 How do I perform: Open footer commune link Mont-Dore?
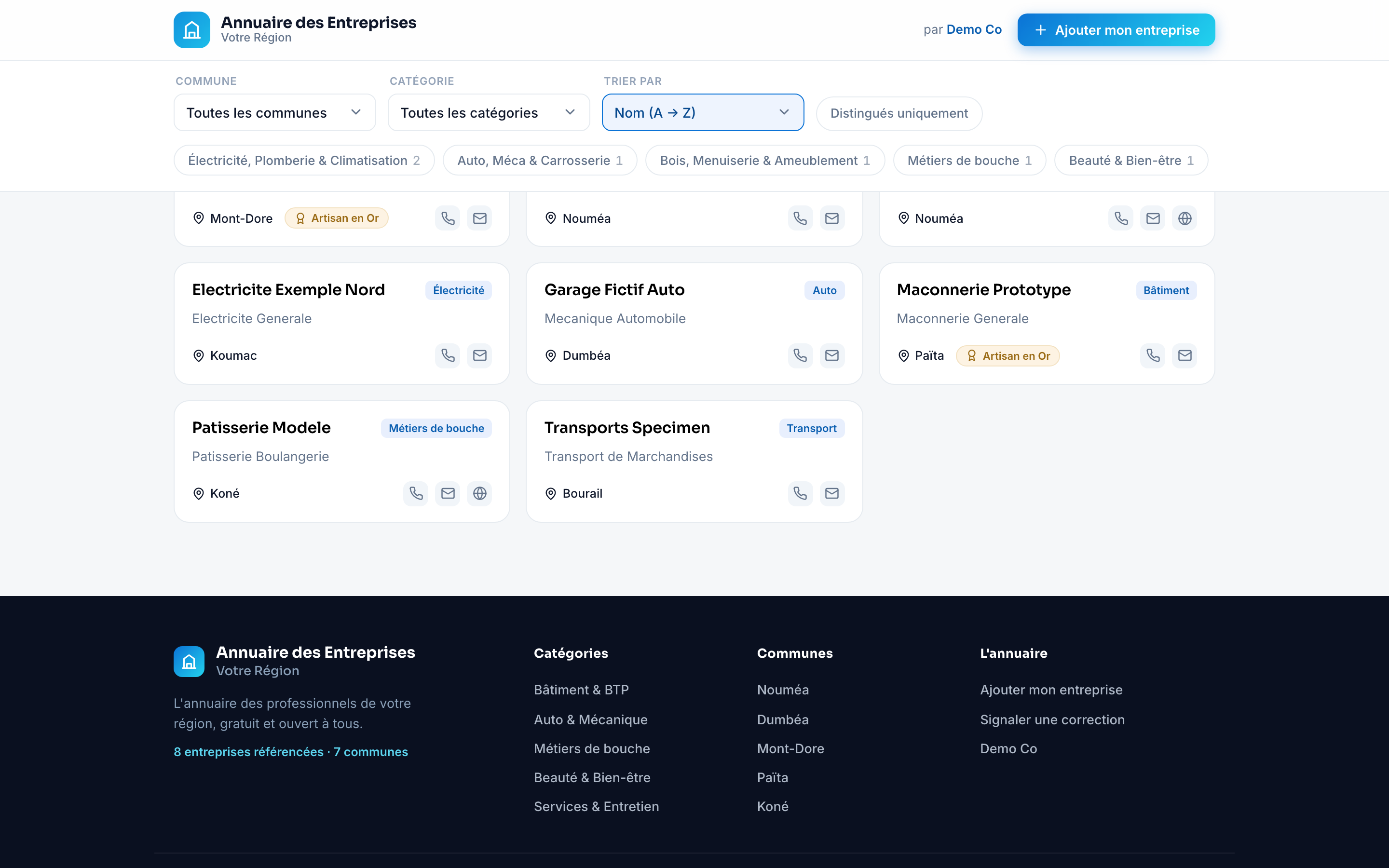pos(790,748)
